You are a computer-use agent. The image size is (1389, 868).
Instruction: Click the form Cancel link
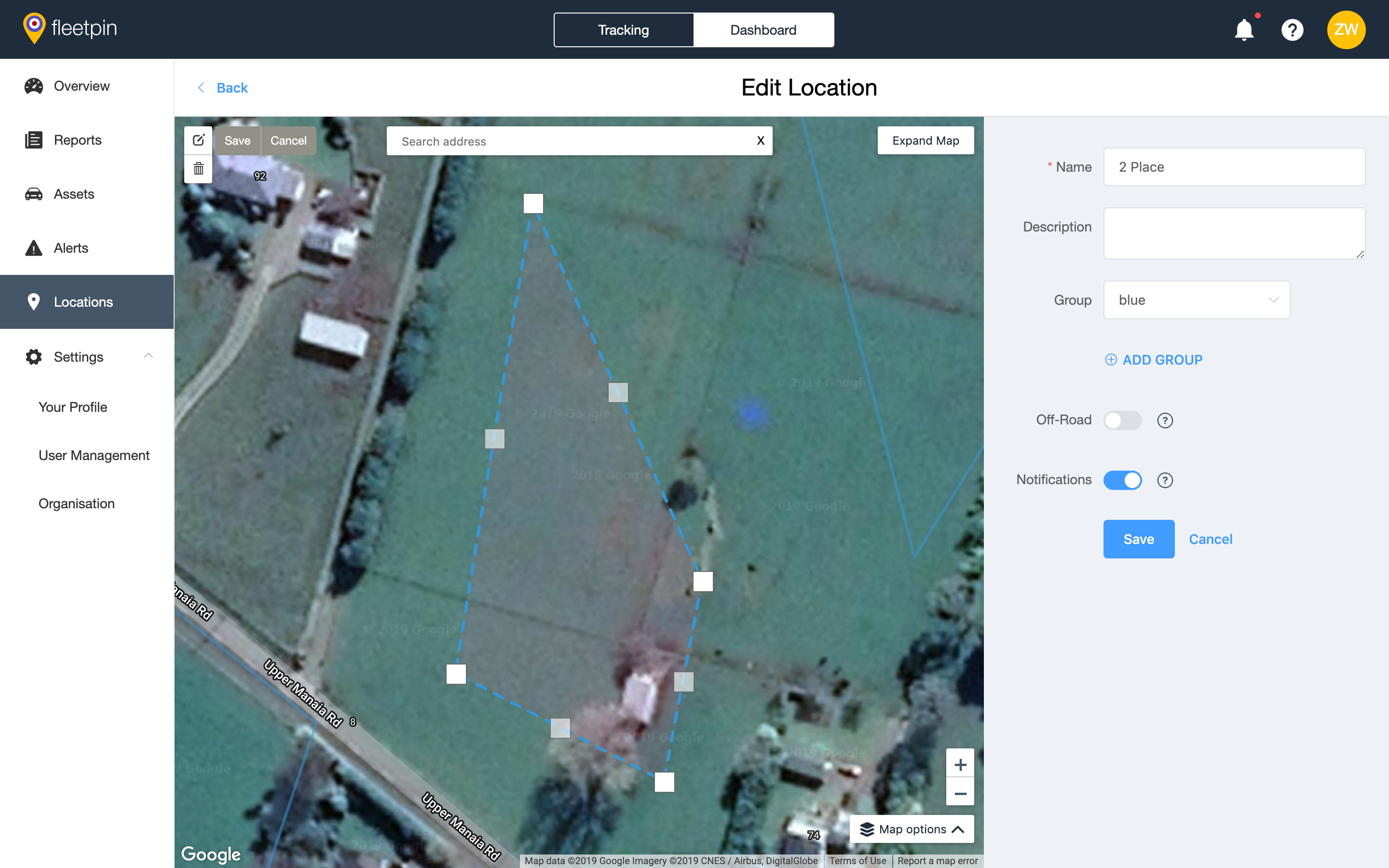(x=1211, y=539)
